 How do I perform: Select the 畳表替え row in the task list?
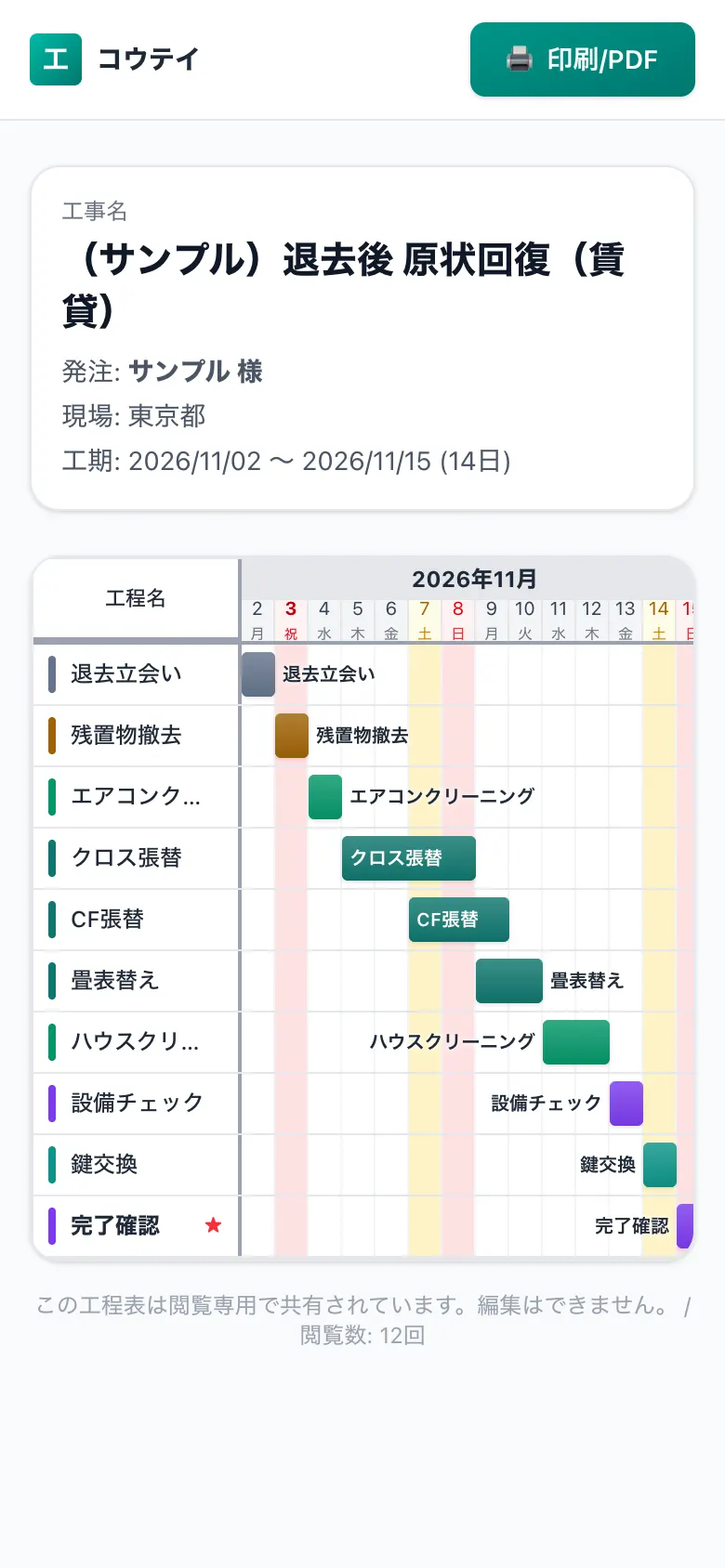coord(137,981)
